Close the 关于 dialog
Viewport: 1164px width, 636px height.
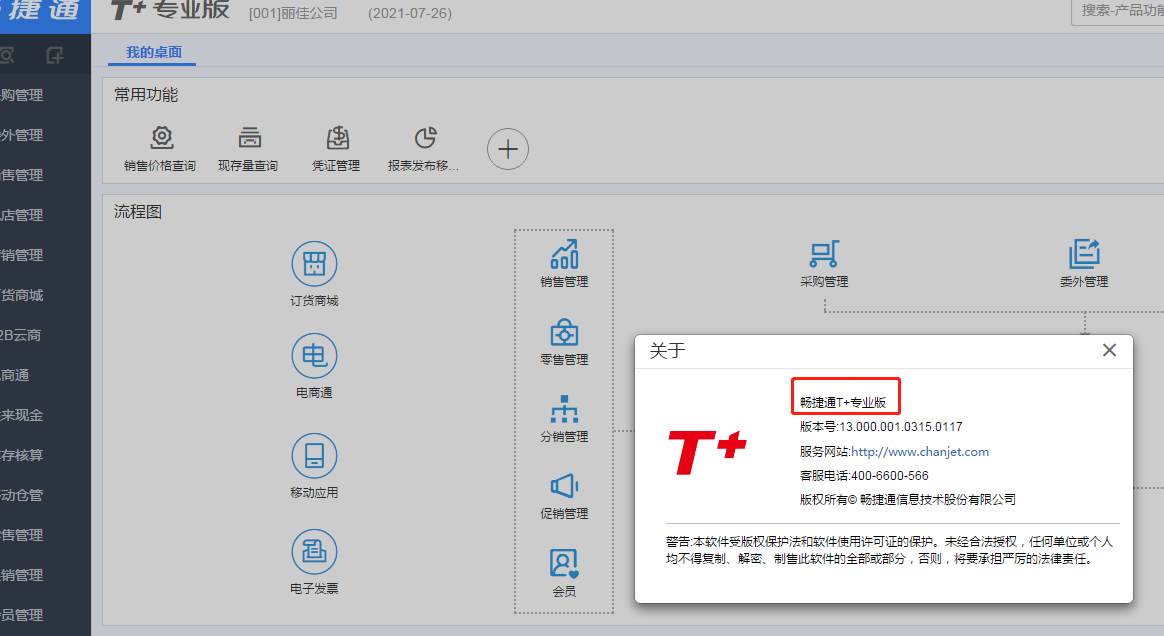(1109, 350)
